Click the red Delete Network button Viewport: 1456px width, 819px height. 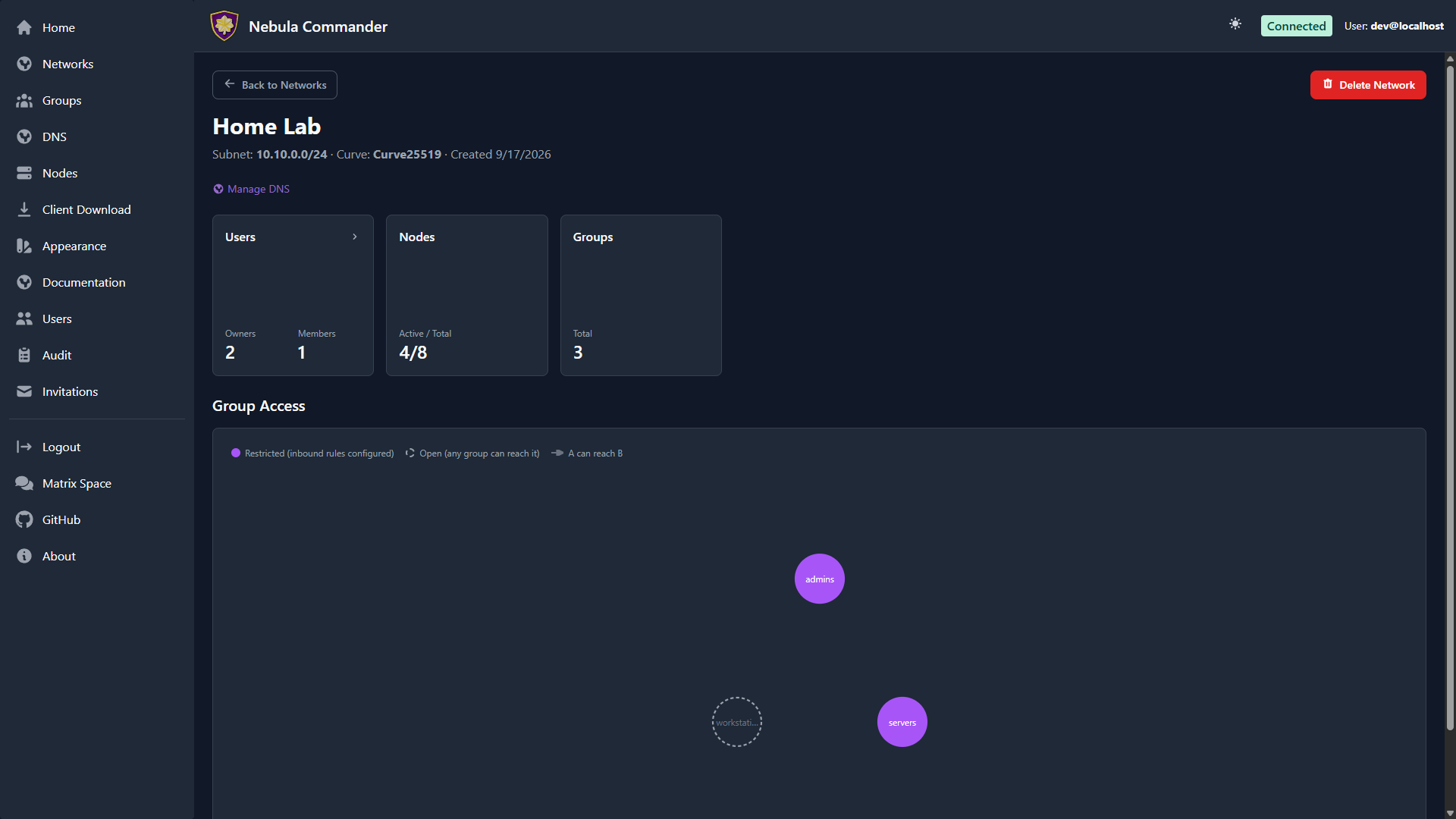[1368, 85]
